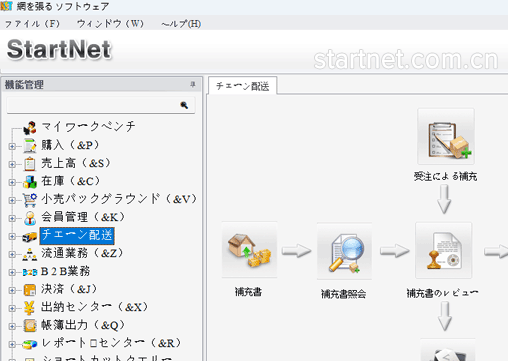The height and width of the screenshot is (361, 508).
Task: Select 在庫 (&C) tree label
Action: pyautogui.click(x=70, y=181)
